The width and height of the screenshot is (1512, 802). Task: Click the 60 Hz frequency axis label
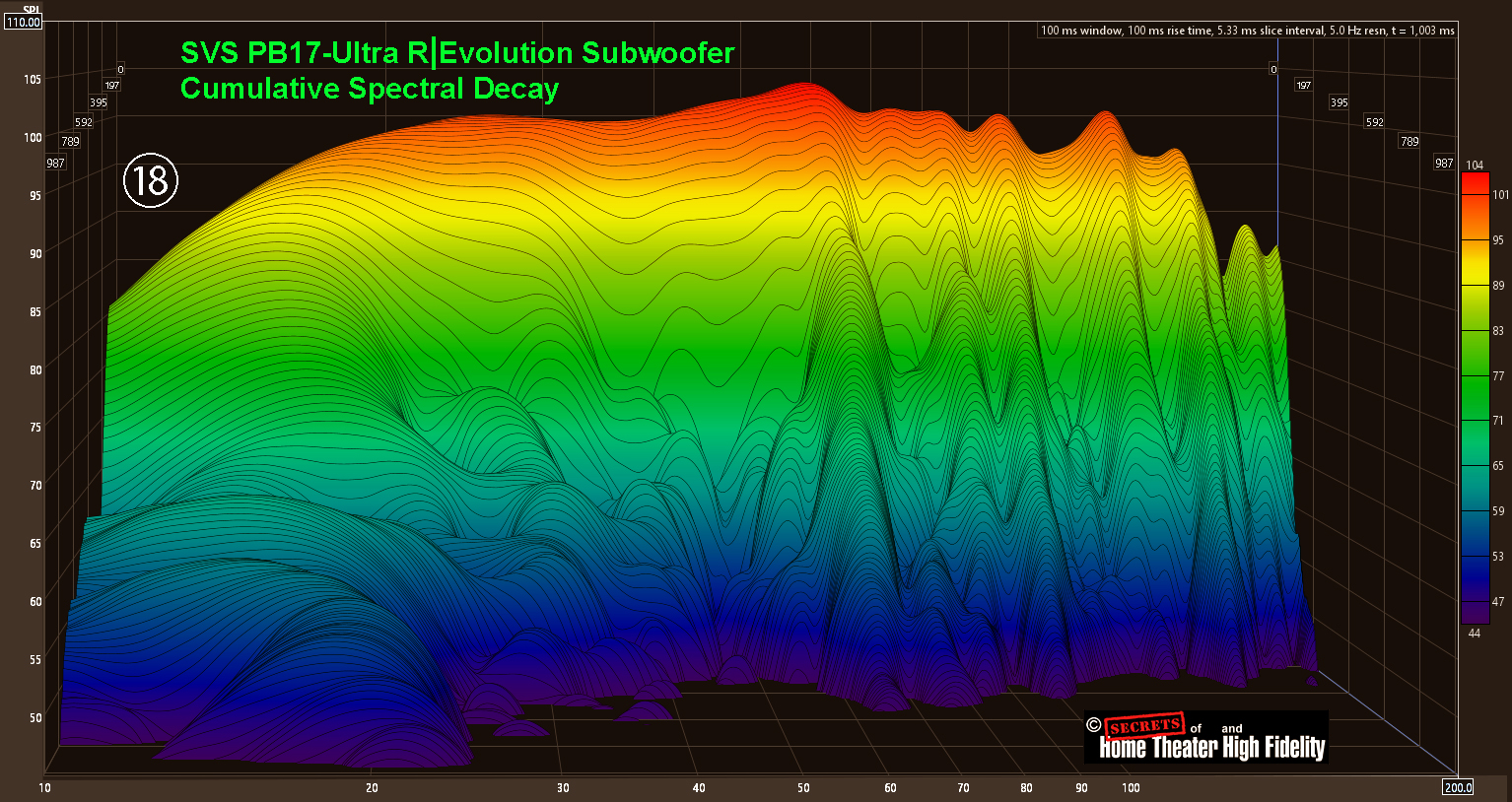[890, 787]
